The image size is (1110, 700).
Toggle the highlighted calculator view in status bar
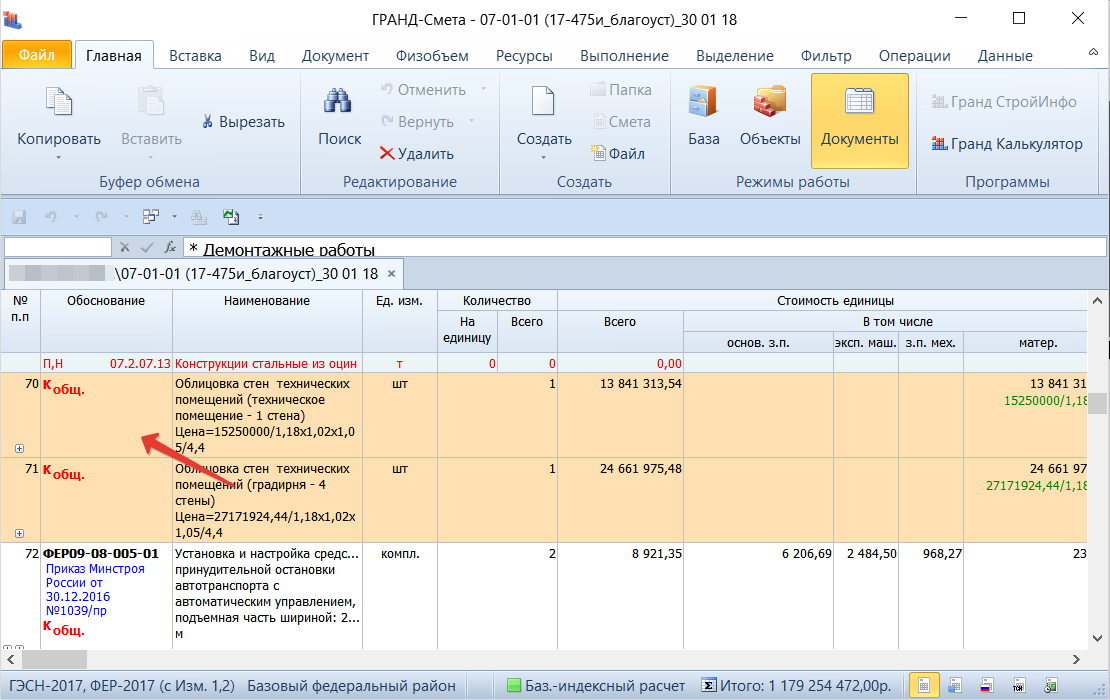click(924, 686)
